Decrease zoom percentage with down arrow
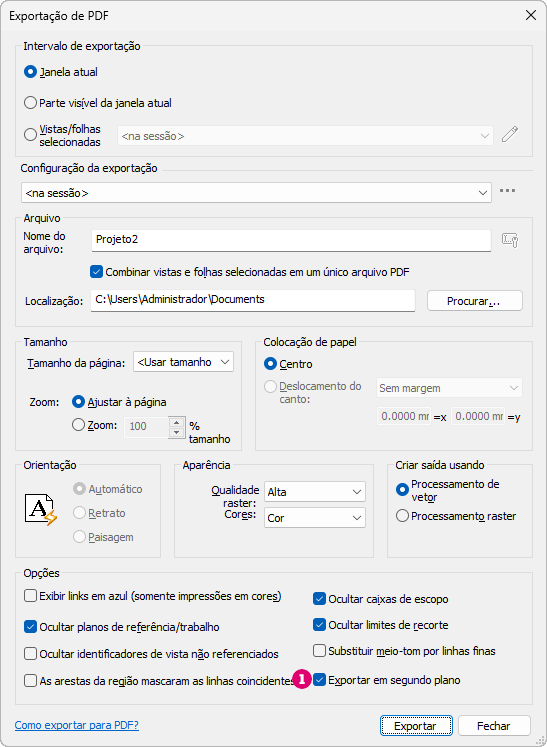Viewport: 547px width, 747px height. coord(177,432)
